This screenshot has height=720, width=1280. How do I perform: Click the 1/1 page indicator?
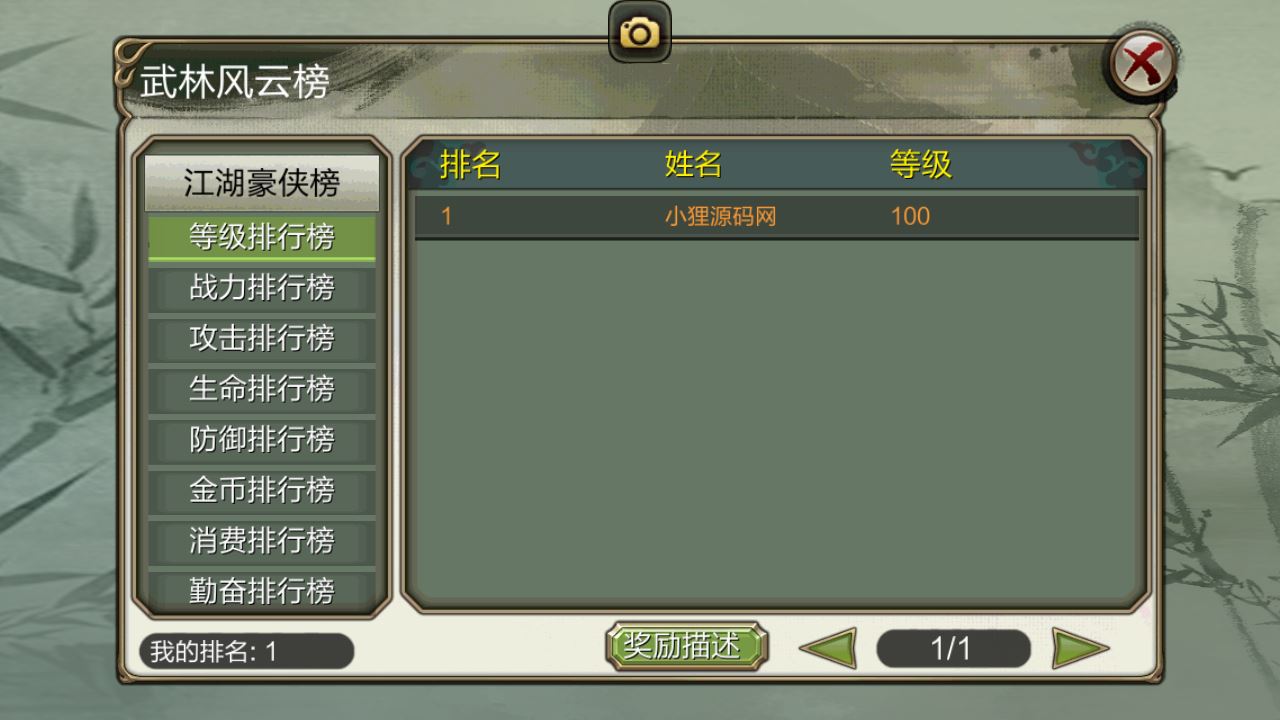pyautogui.click(x=953, y=649)
